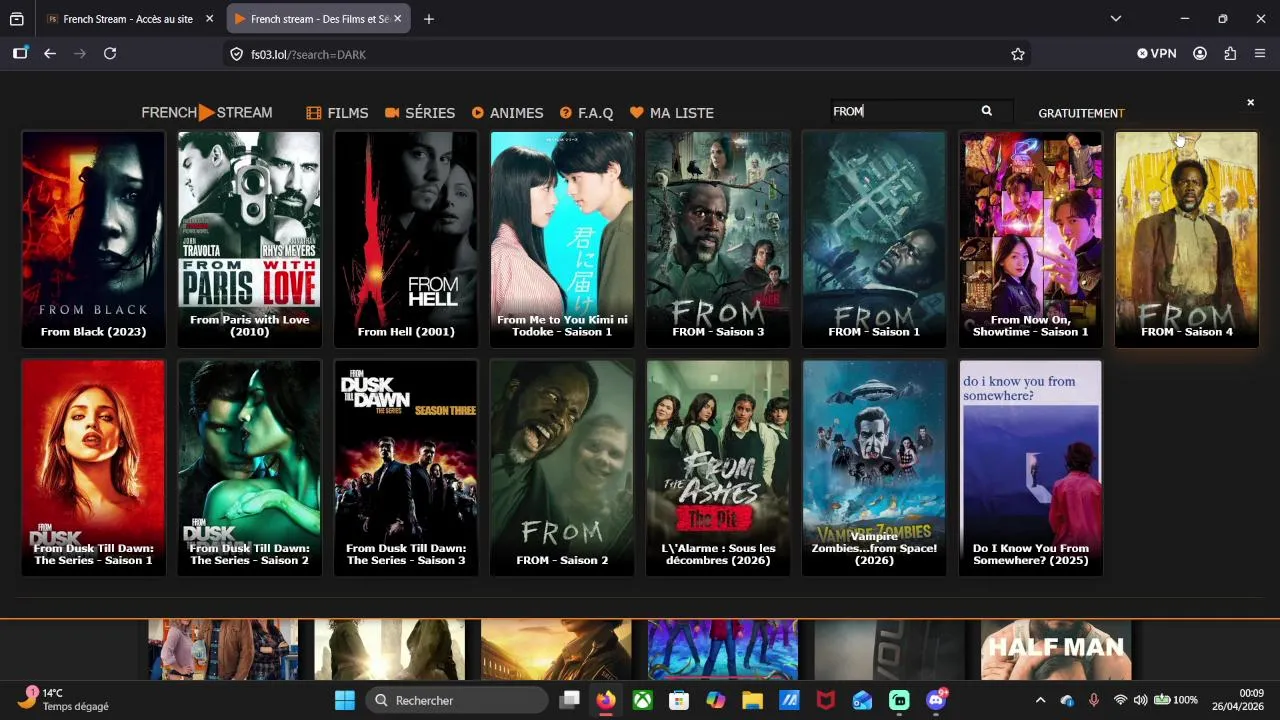Open FROM - Saison 4 poster
This screenshot has width=1280, height=720.
pos(1187,239)
